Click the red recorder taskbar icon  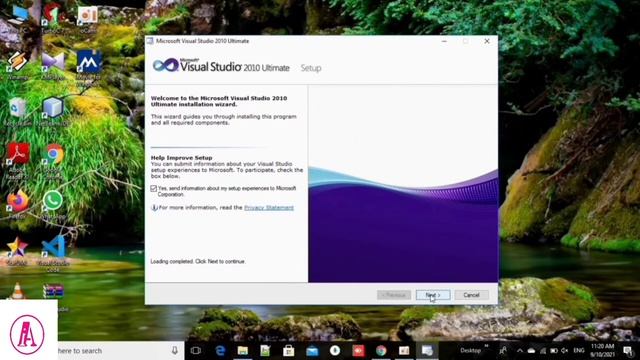click(x=358, y=351)
